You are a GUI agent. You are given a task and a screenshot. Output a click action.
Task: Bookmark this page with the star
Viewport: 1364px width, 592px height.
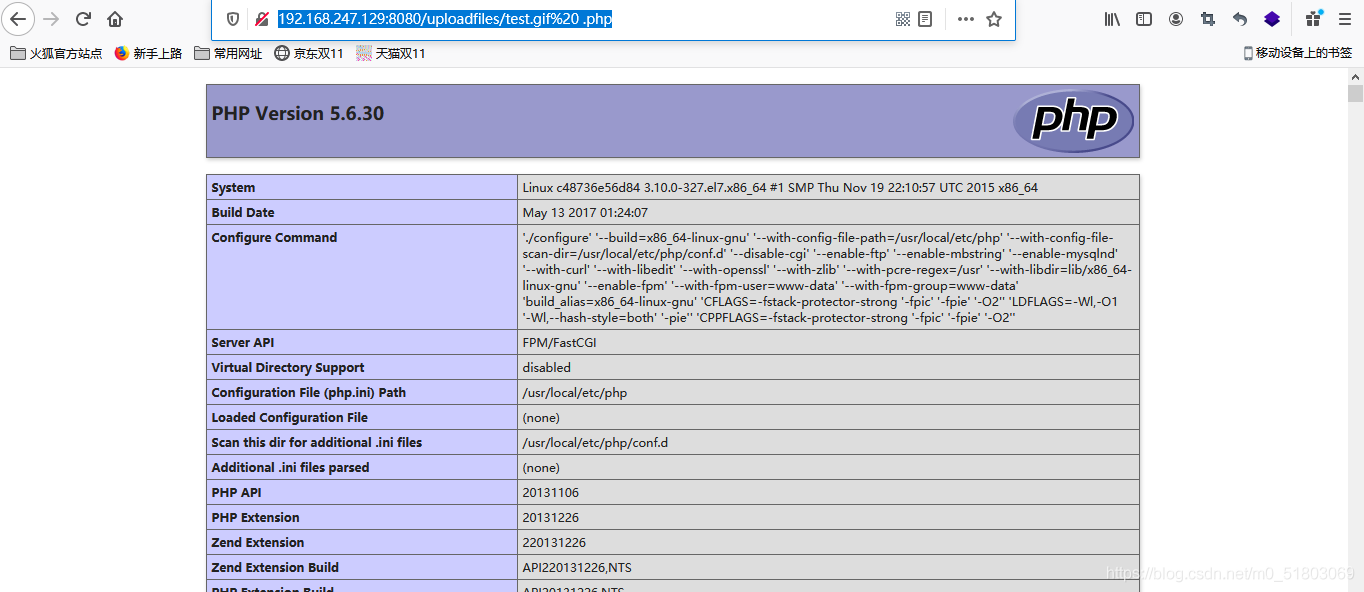(x=994, y=19)
